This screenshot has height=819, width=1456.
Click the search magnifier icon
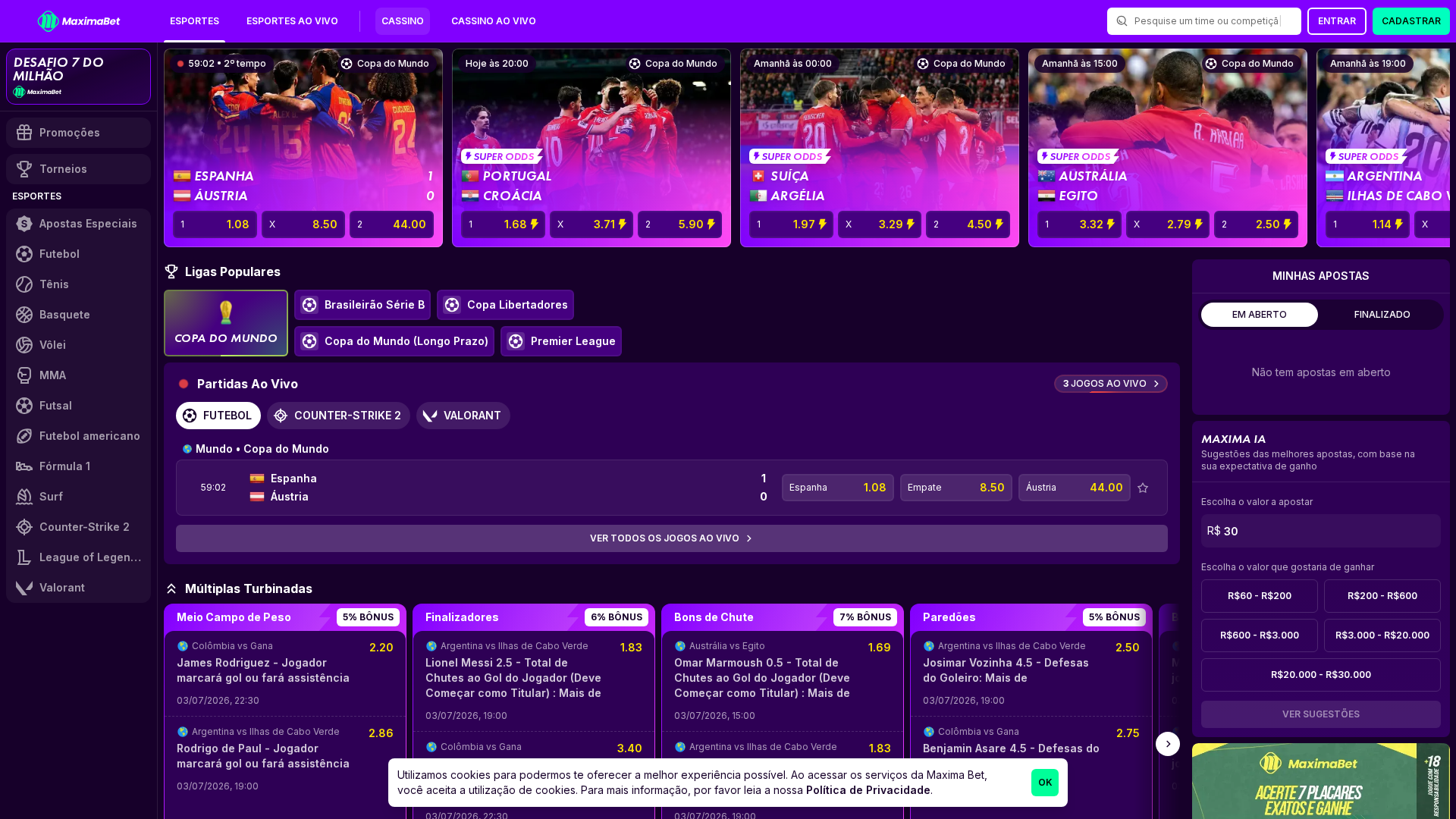pos(1122,21)
